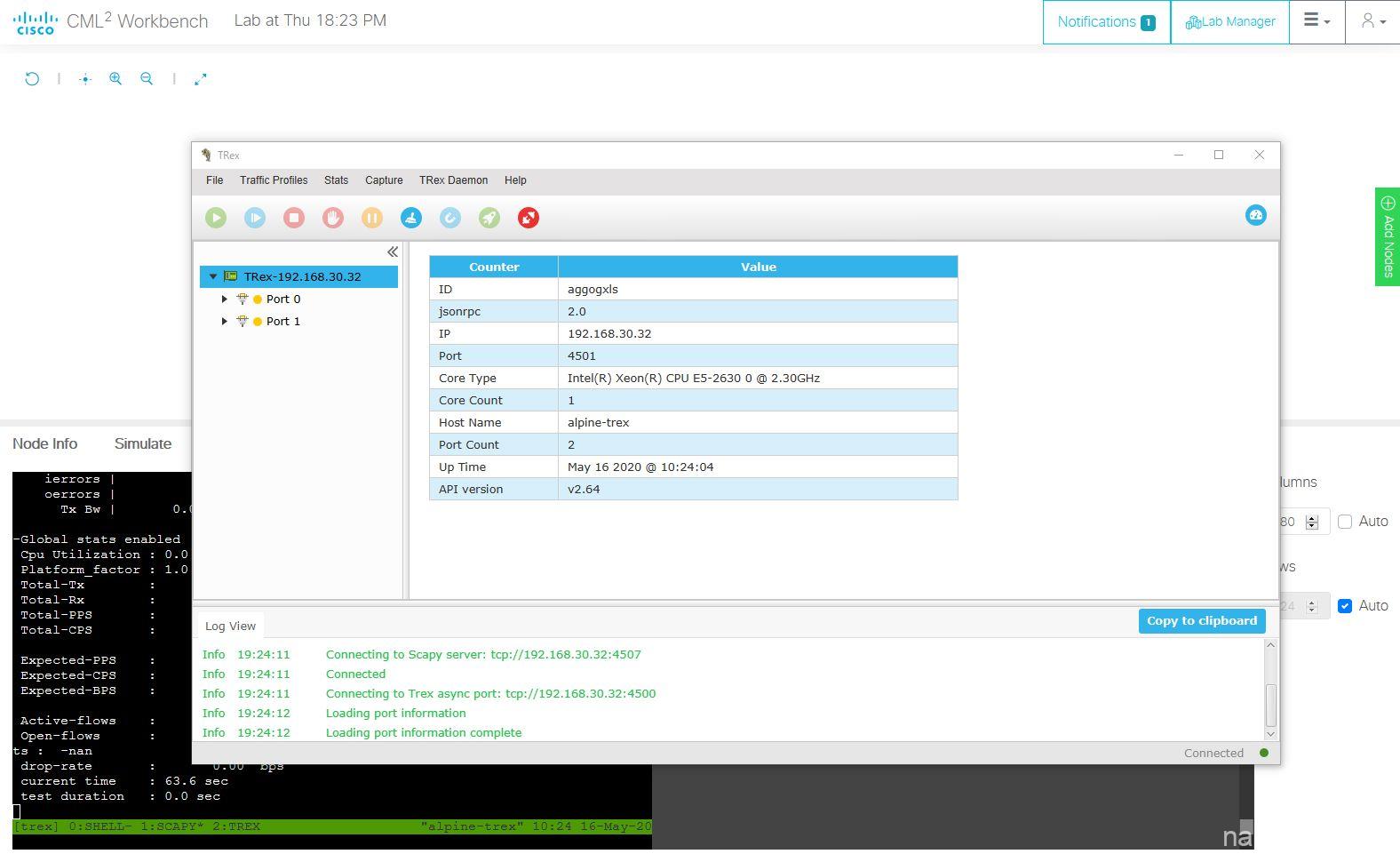Switch to the Simulate tab
The width and height of the screenshot is (1400, 862).
143,443
